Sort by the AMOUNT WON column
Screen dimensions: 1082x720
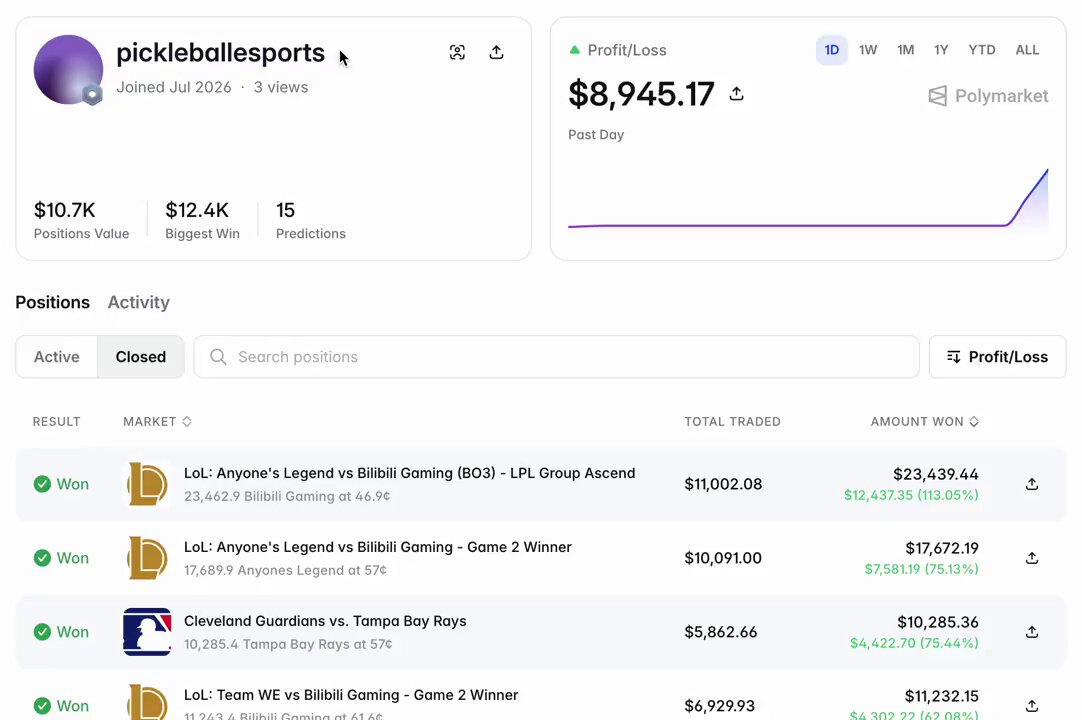point(924,422)
